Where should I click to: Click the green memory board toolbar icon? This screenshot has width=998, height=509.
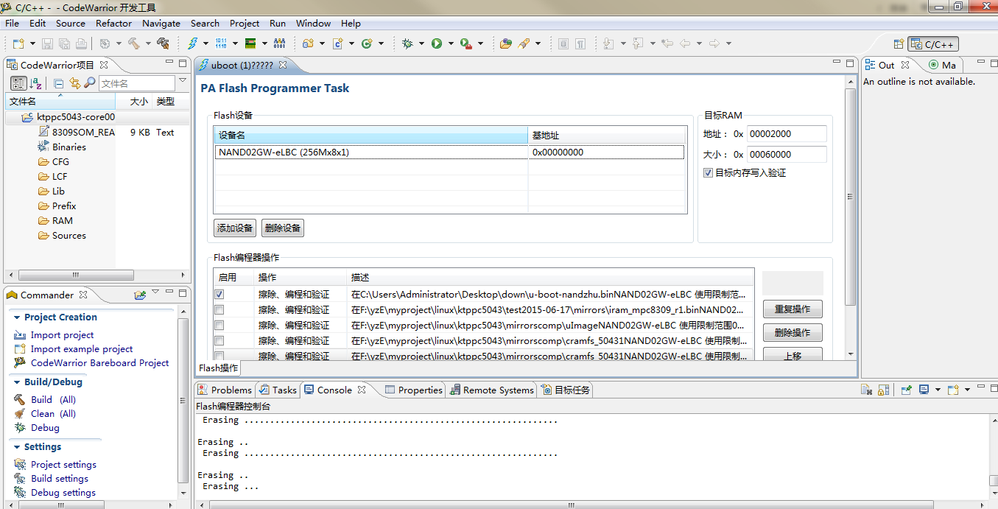pos(251,44)
